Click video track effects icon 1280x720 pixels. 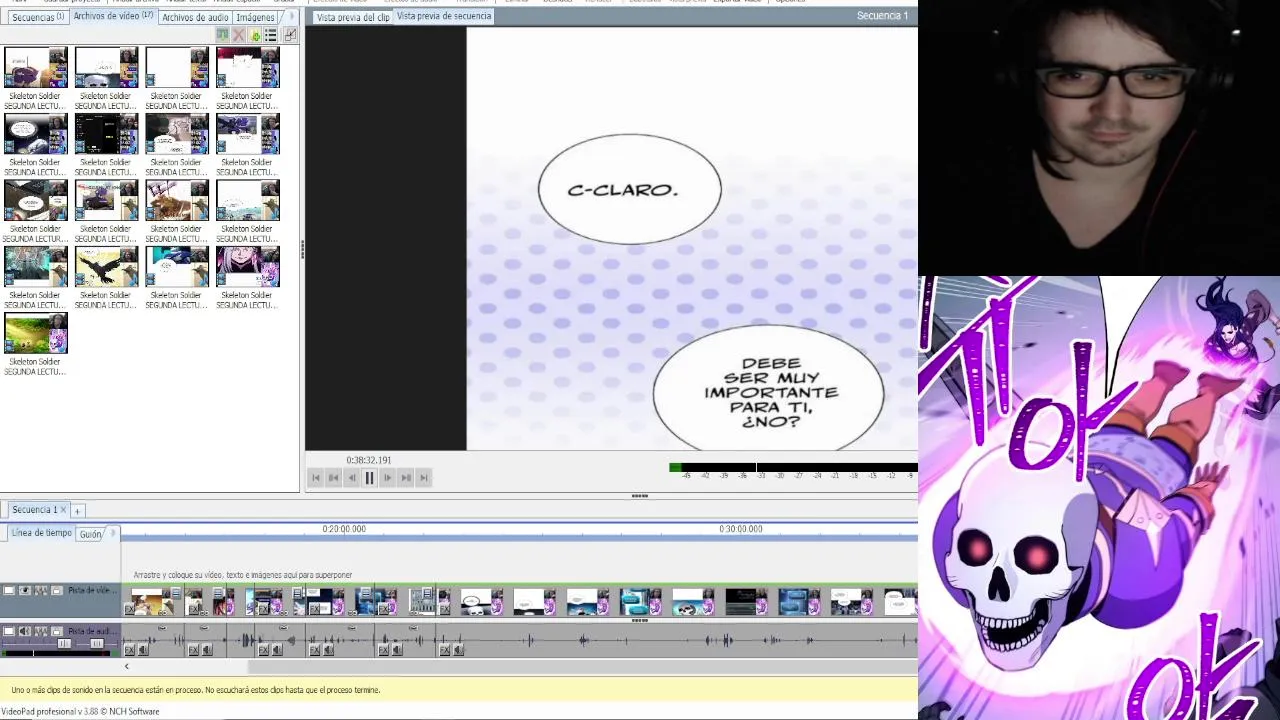[41, 590]
